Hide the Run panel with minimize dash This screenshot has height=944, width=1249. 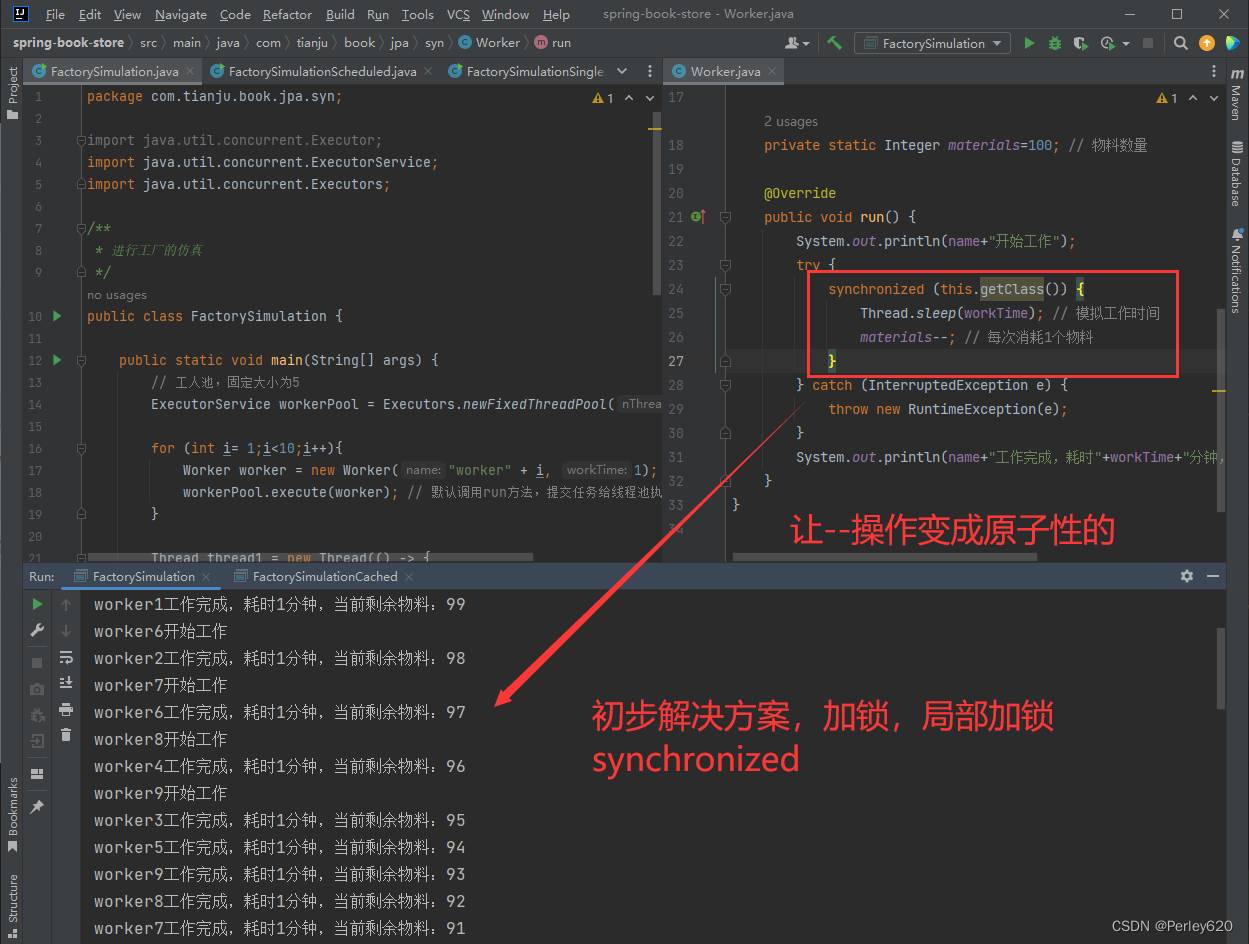(1213, 576)
